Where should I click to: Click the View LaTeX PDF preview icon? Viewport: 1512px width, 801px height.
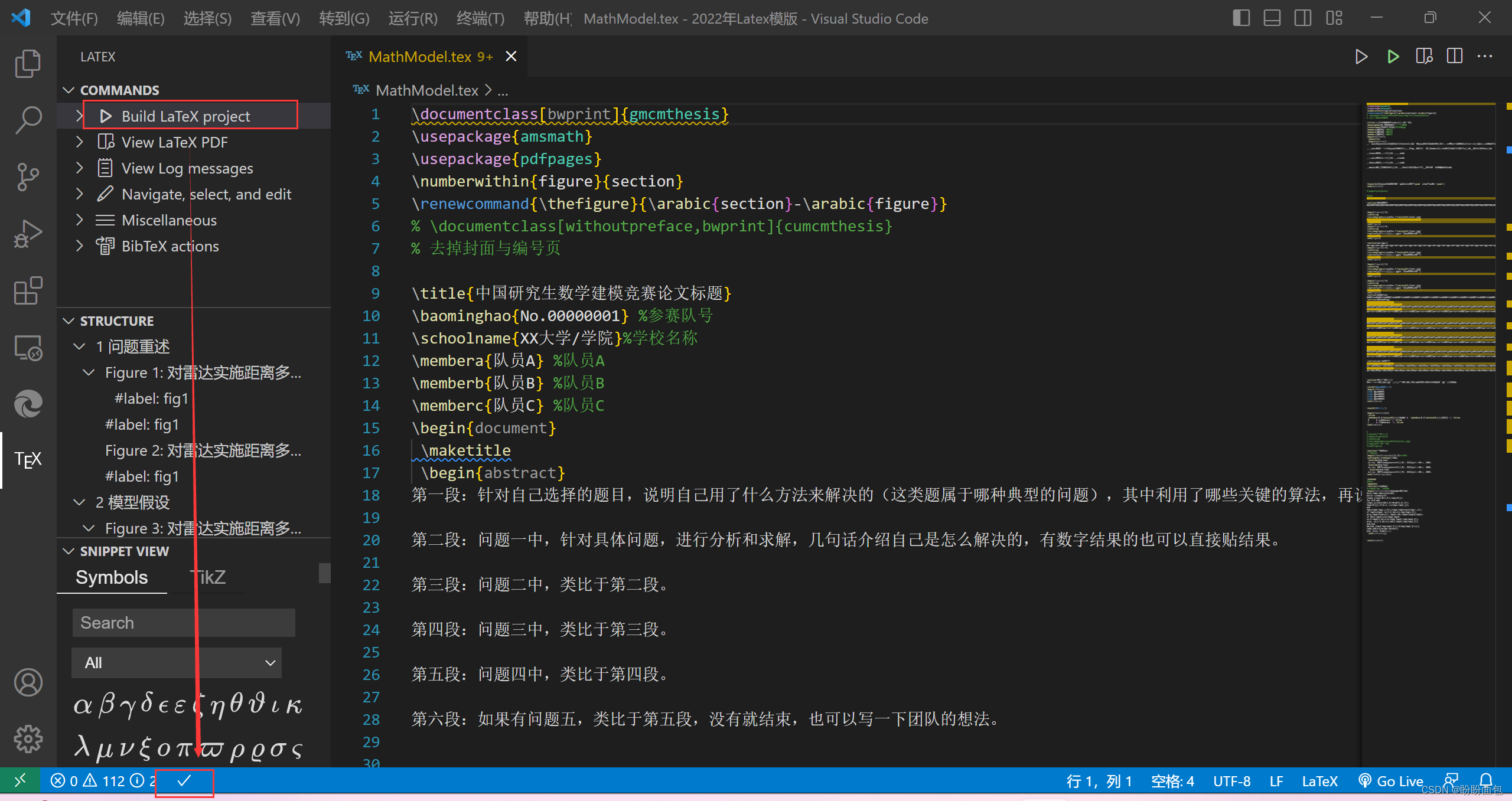coord(1424,56)
